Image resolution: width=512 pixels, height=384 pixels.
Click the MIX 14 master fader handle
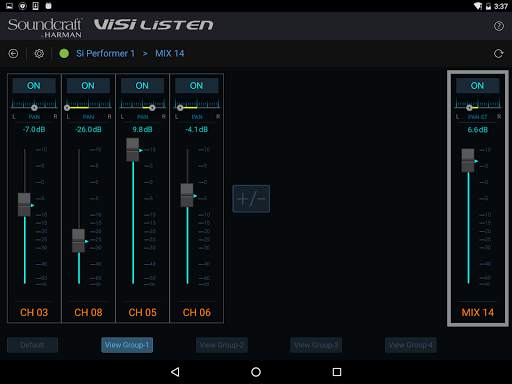pos(468,161)
